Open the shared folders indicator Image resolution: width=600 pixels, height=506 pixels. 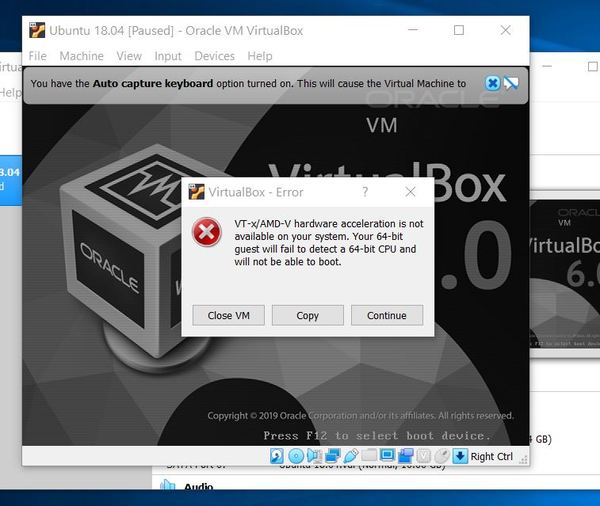click(368, 456)
